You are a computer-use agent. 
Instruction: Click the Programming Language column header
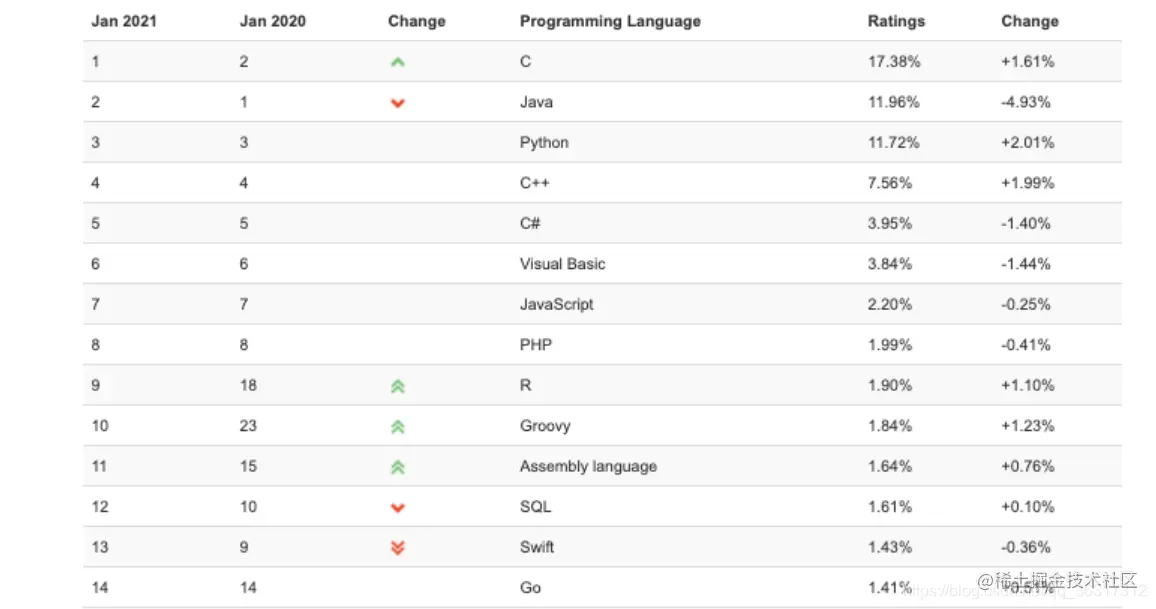tap(610, 21)
